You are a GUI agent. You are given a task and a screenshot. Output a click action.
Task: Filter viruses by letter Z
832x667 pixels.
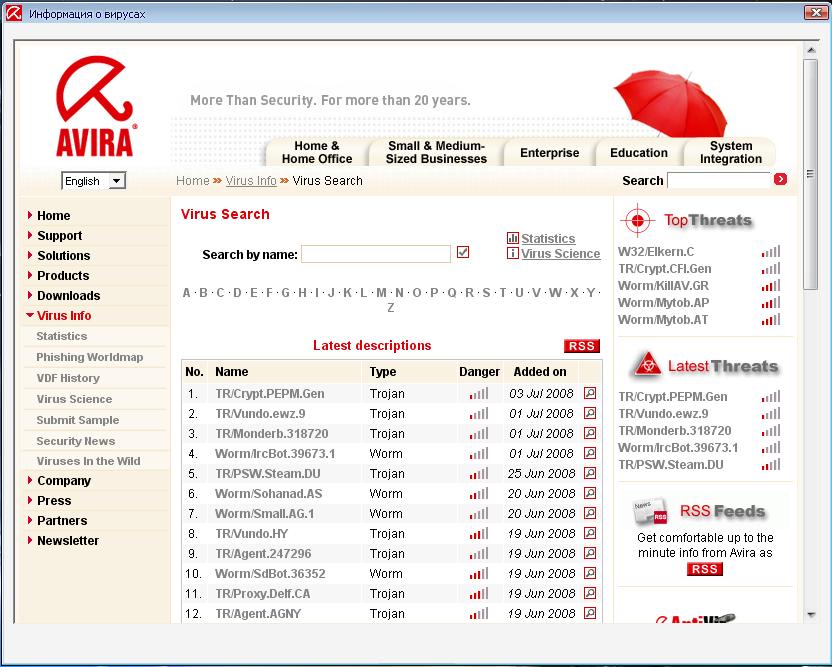click(391, 308)
